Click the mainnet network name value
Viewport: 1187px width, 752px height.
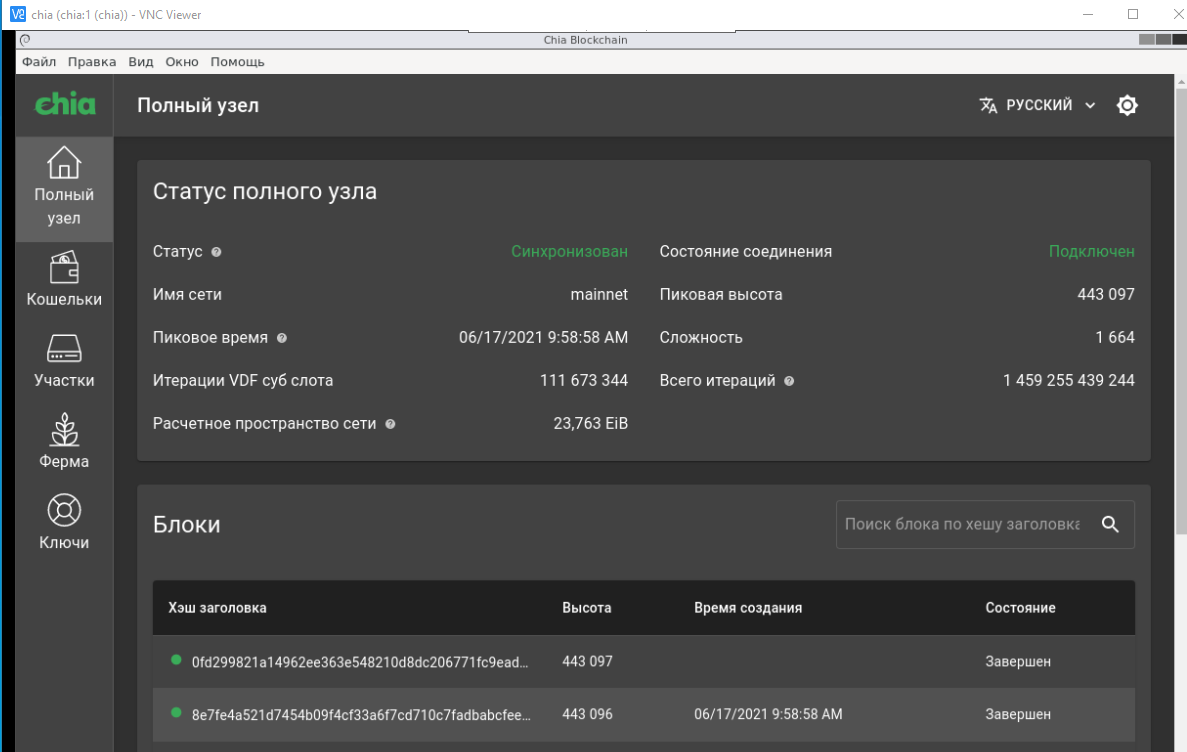pos(599,295)
